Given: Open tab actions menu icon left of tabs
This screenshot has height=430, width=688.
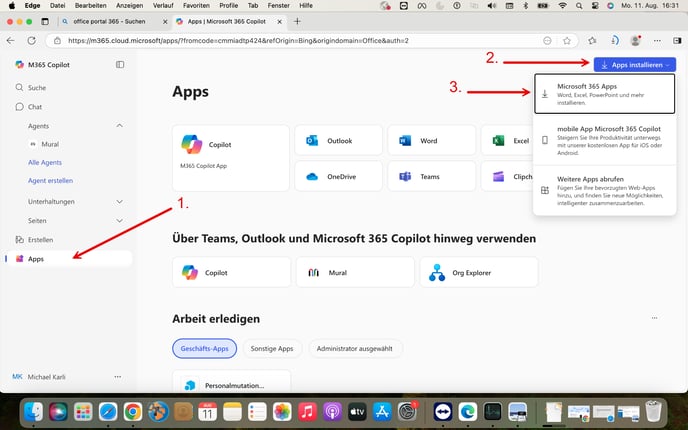Looking at the screenshot, I should pyautogui.click(x=45, y=21).
